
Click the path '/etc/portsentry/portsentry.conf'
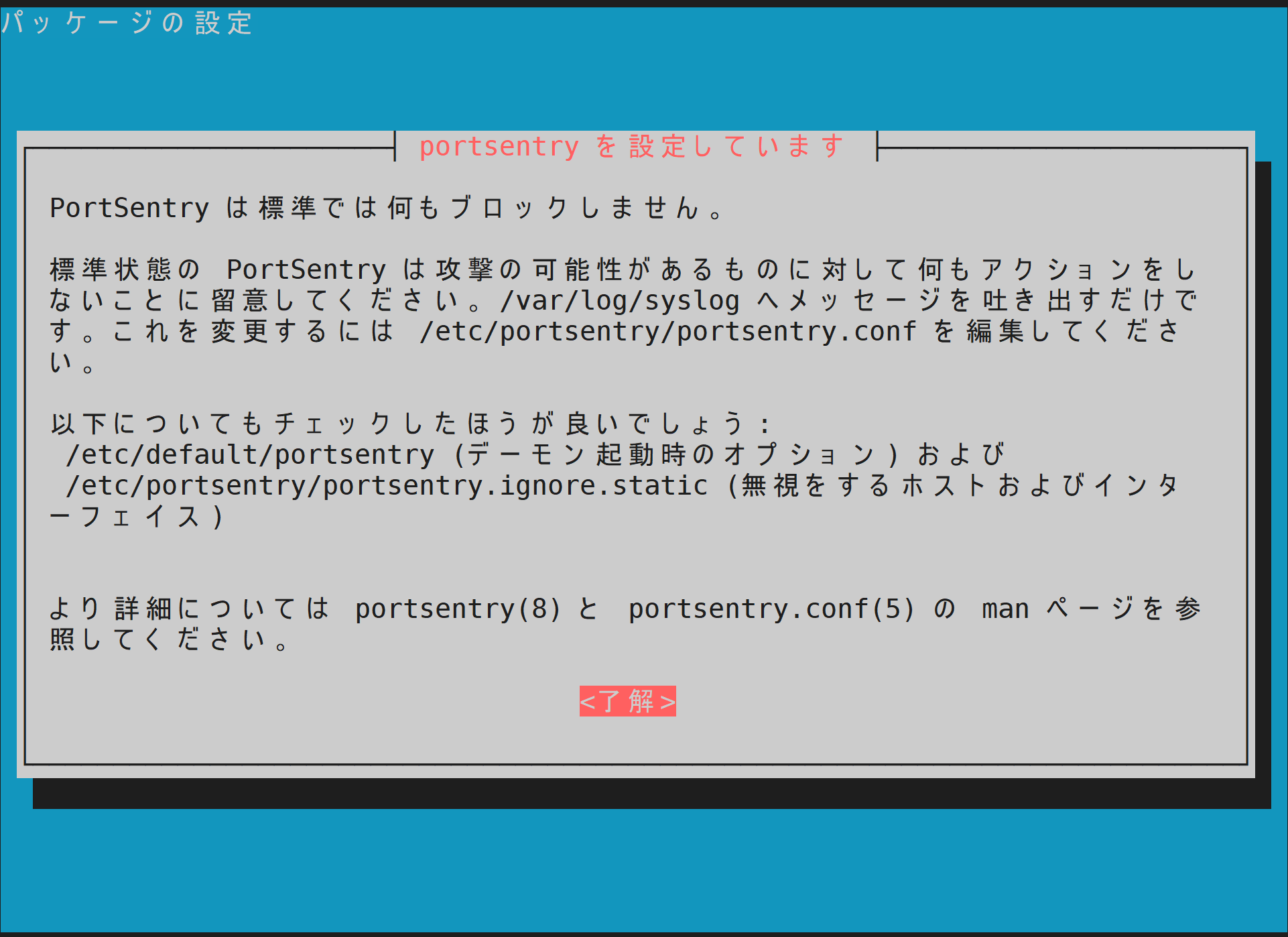(x=667, y=331)
